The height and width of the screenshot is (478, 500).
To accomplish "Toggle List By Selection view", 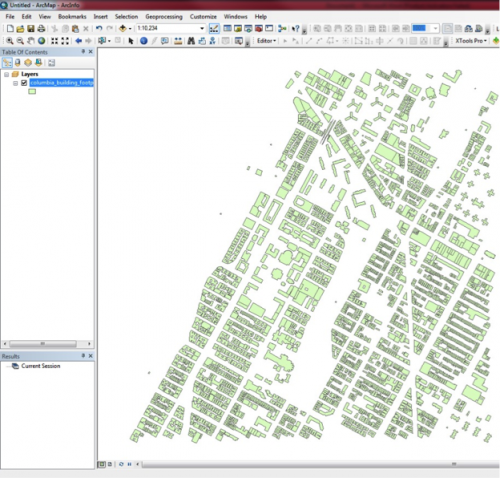I will [x=38, y=62].
